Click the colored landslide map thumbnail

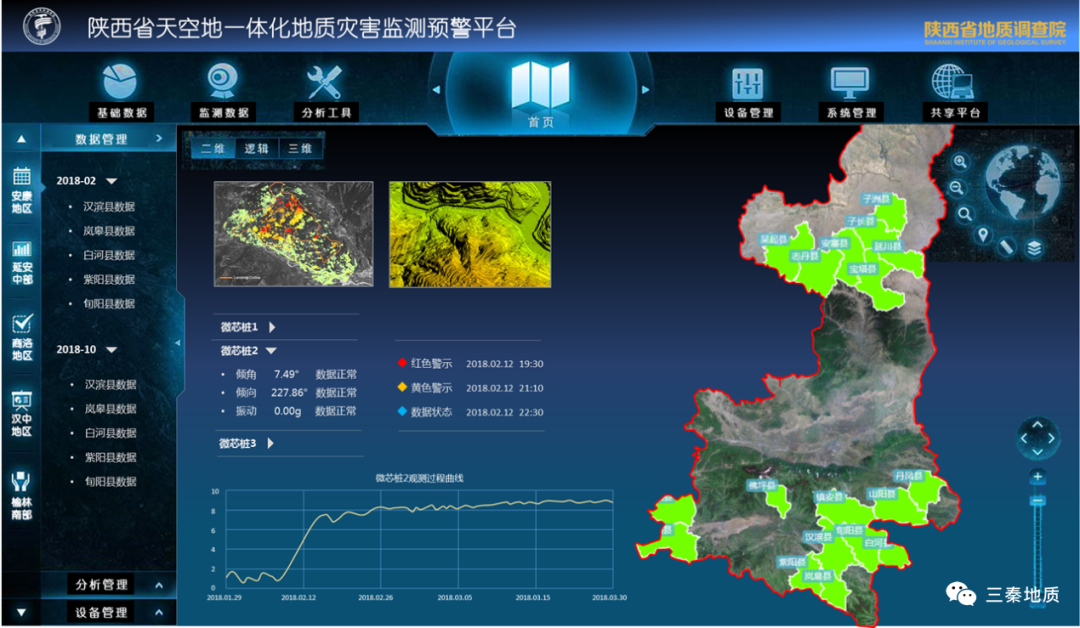click(293, 234)
